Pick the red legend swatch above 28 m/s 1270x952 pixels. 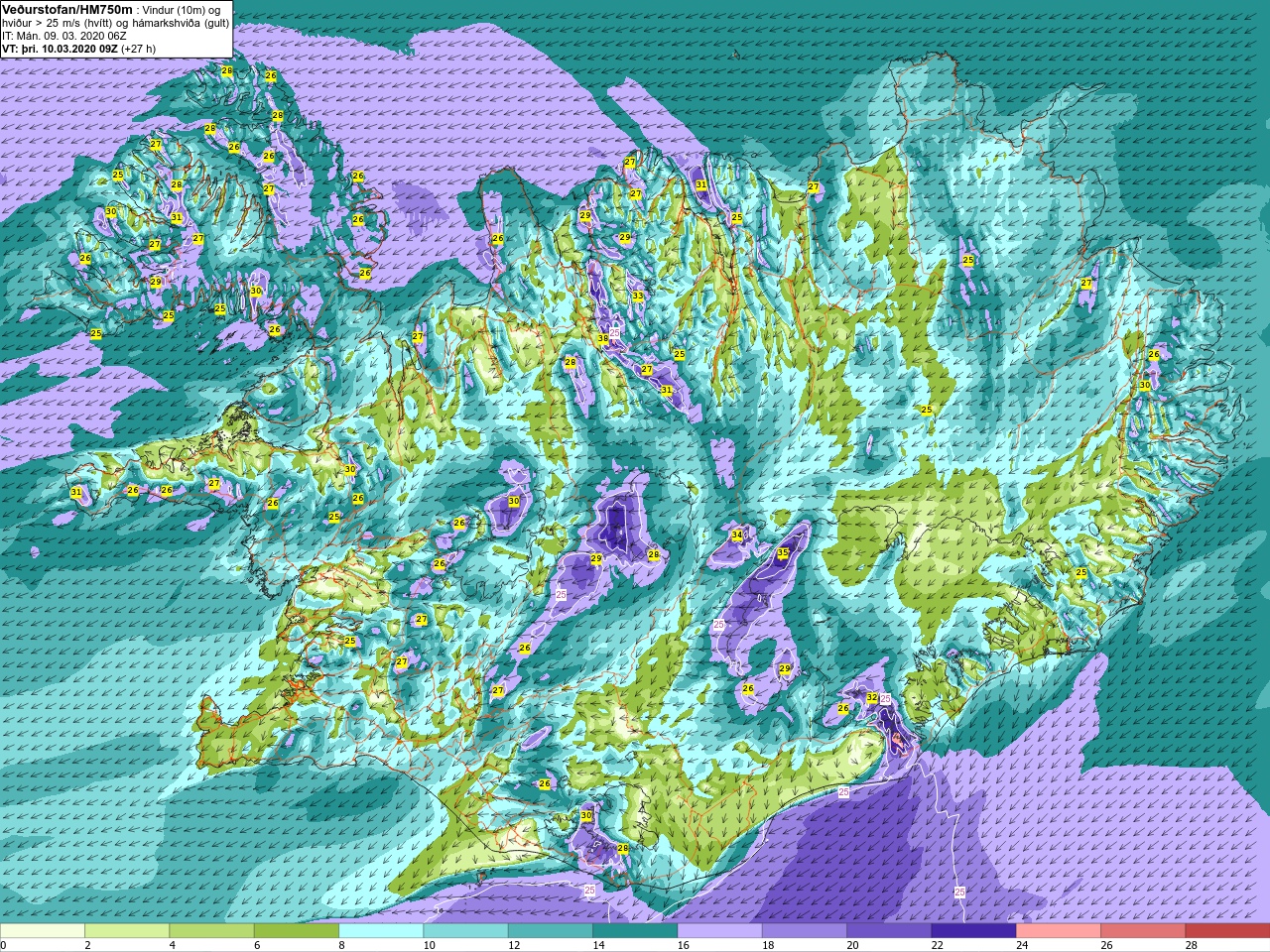[x=1227, y=931]
